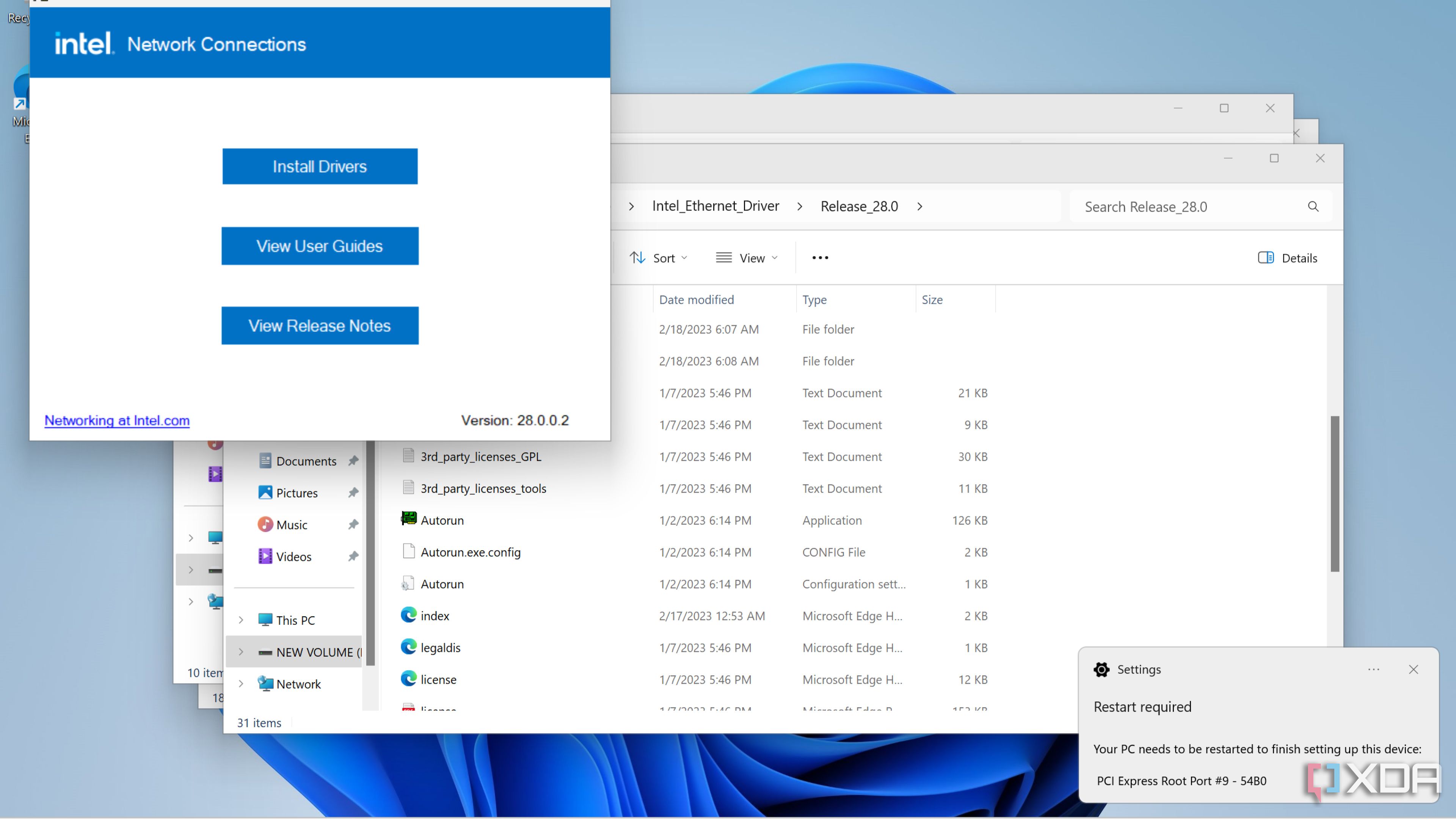Select Release_28.0 in the address breadcrumb
Image resolution: width=1456 pixels, height=819 pixels.
(x=859, y=206)
